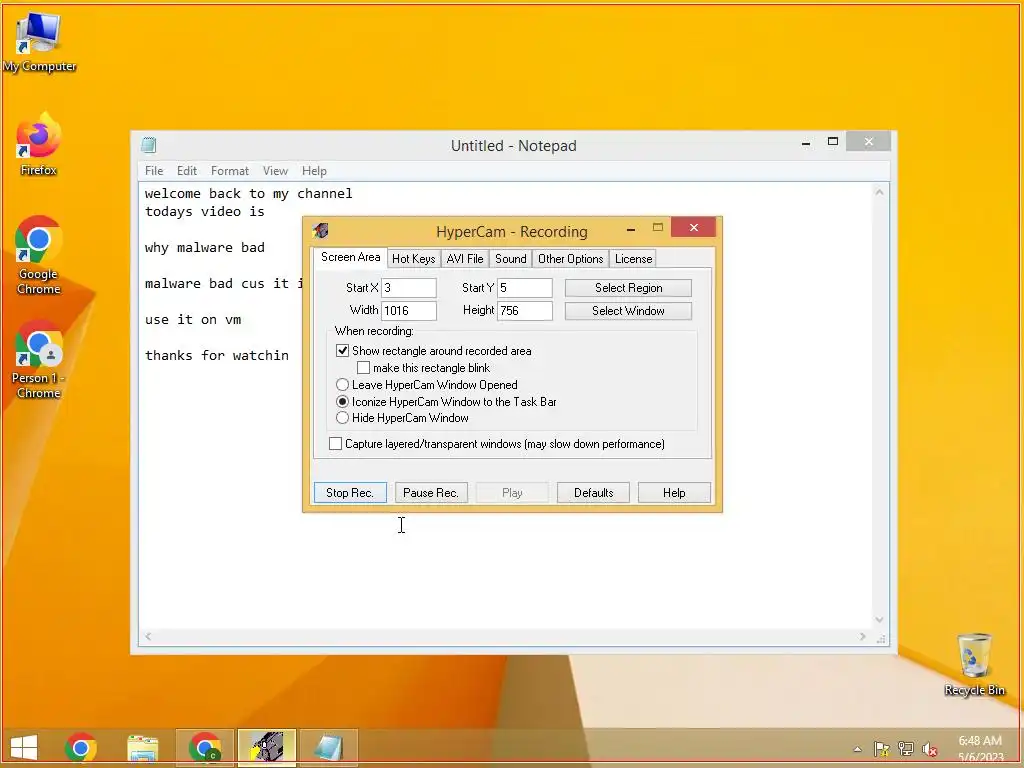The image size is (1024, 768).
Task: Launch Firefox from the desktop shortcut
Action: (x=39, y=144)
